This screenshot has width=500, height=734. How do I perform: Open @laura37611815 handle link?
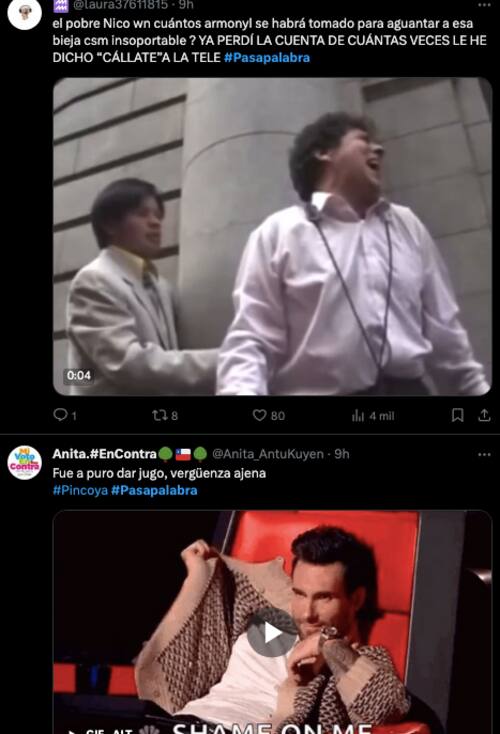(x=120, y=5)
